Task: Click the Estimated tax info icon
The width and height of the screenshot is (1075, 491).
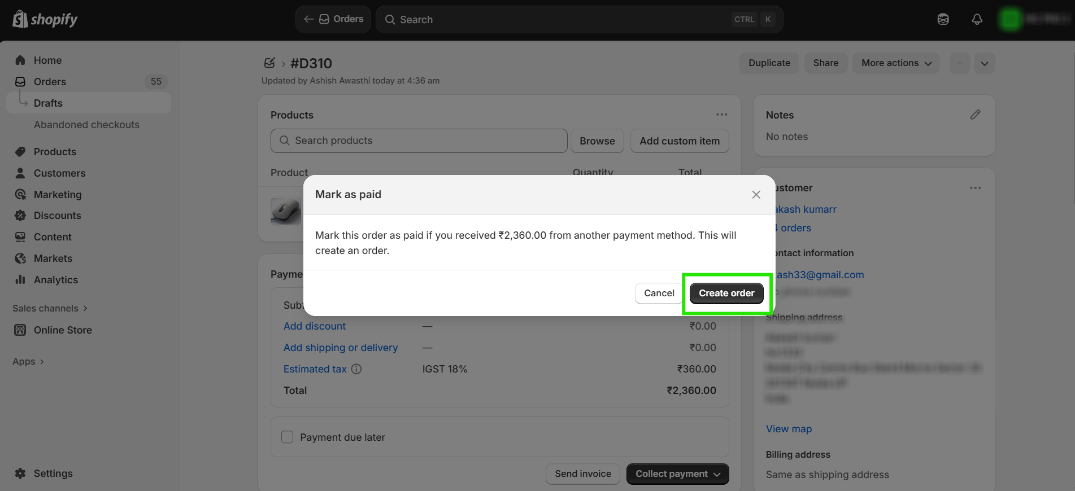Action: 357,369
